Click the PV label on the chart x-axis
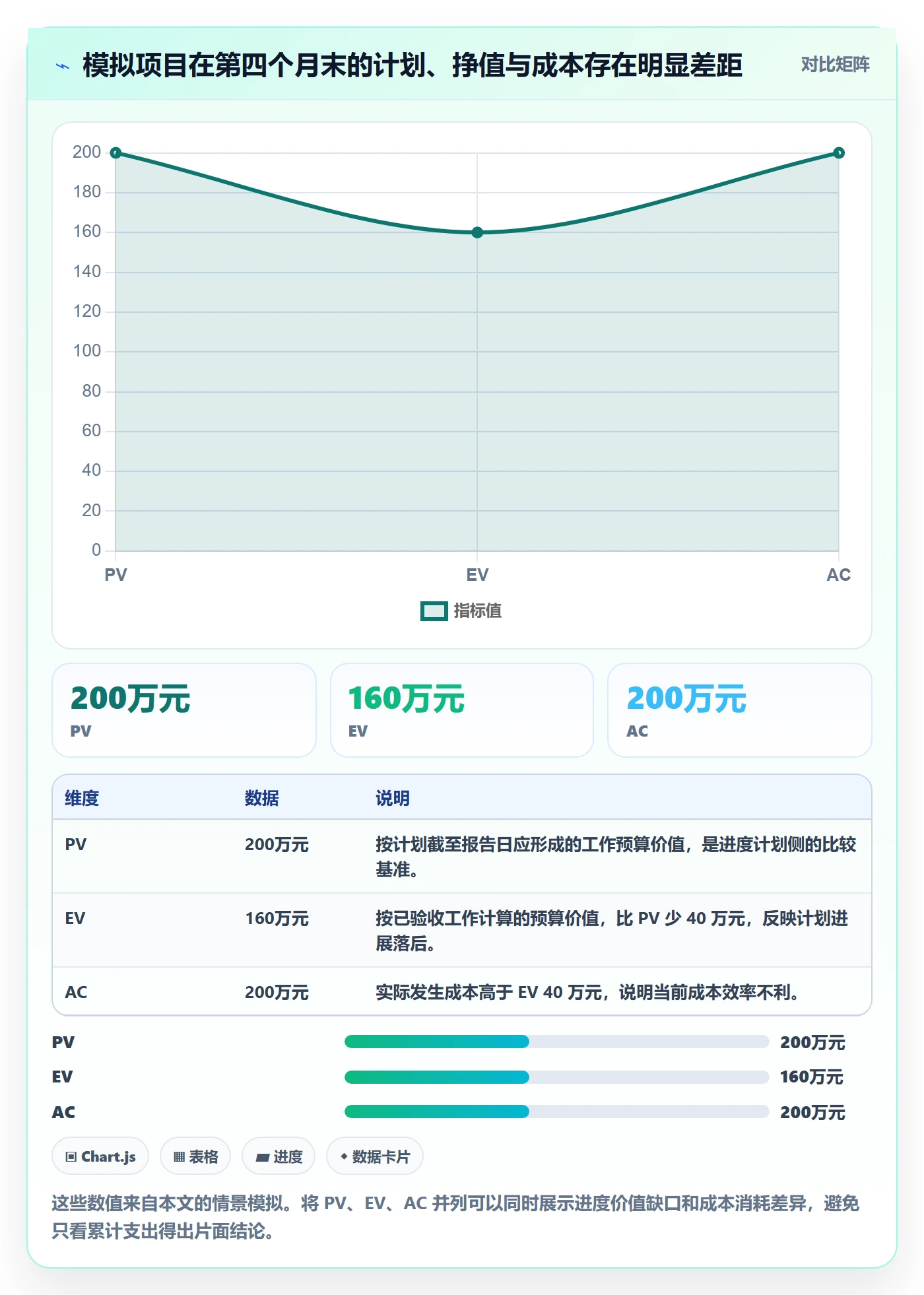 115,575
